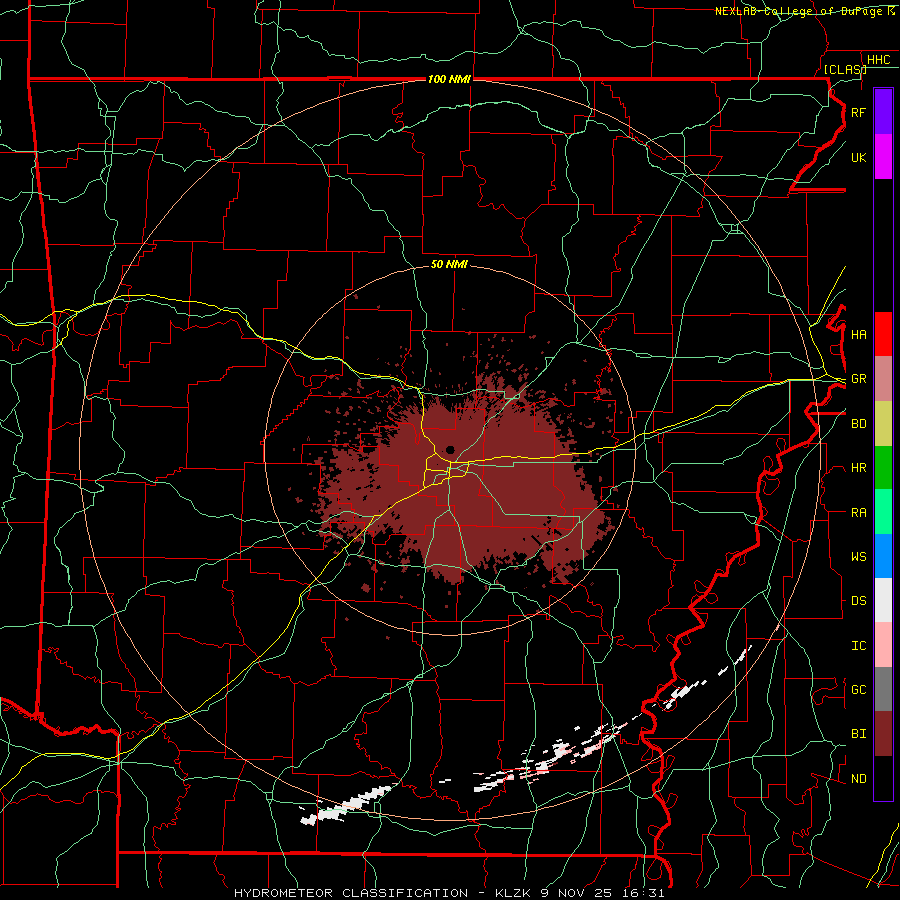The width and height of the screenshot is (900, 900).
Task: Click the IC legend label
Action: tap(858, 646)
